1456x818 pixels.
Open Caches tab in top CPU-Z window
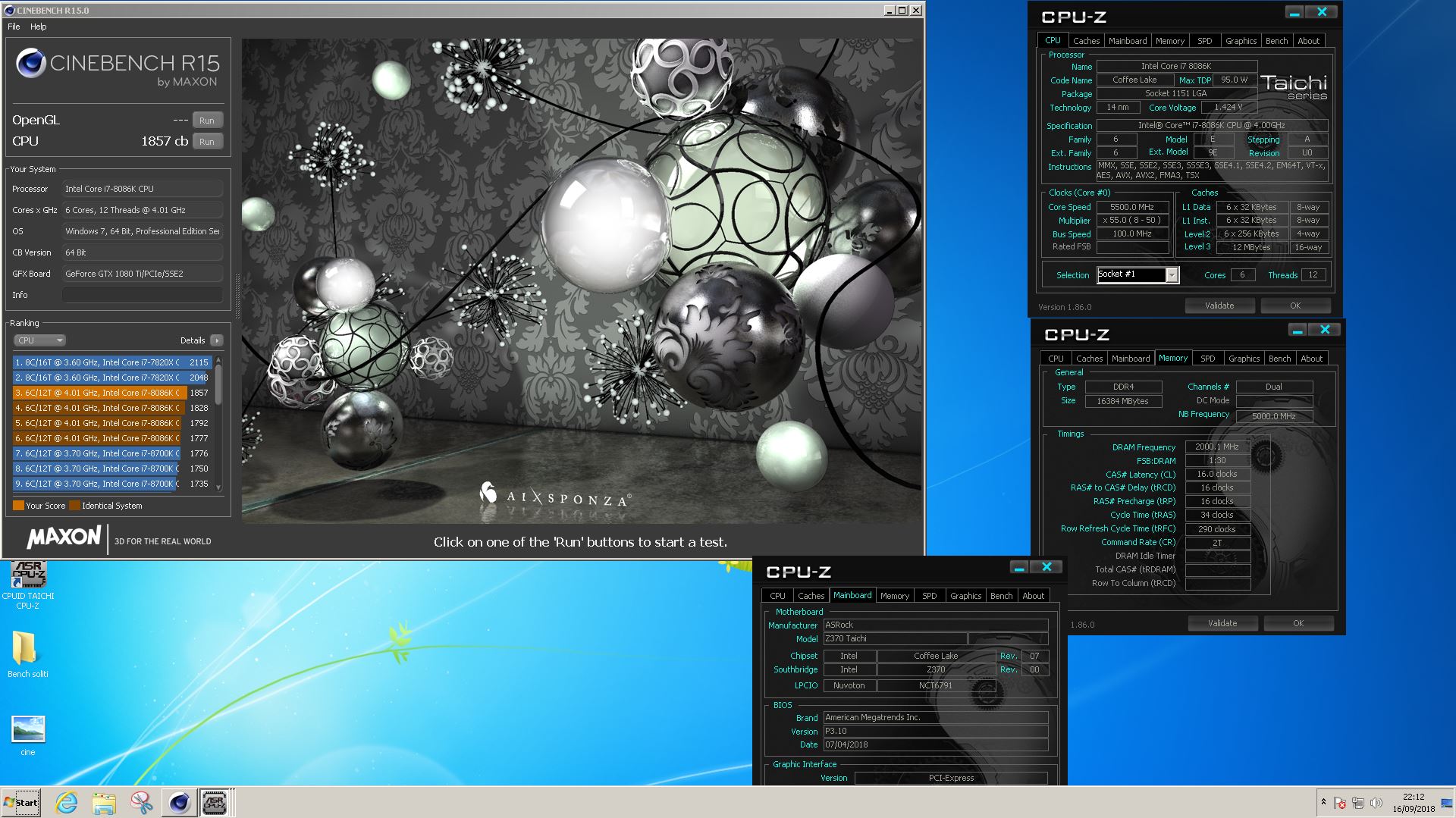click(x=1086, y=41)
